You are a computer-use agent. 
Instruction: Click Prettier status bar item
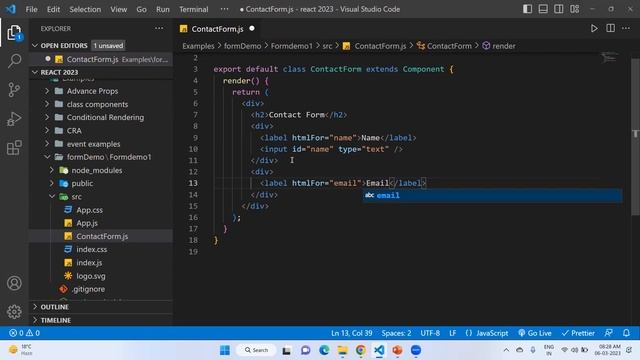(x=578, y=333)
